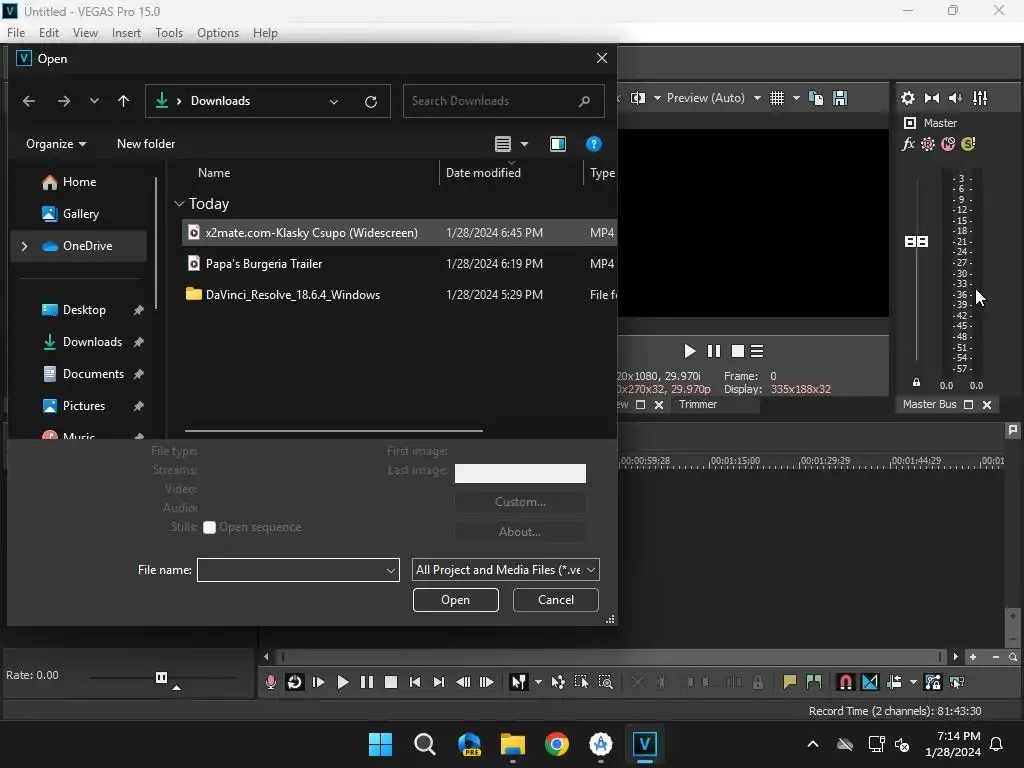Open the Edit menu
This screenshot has height=768, width=1024.
(x=48, y=33)
